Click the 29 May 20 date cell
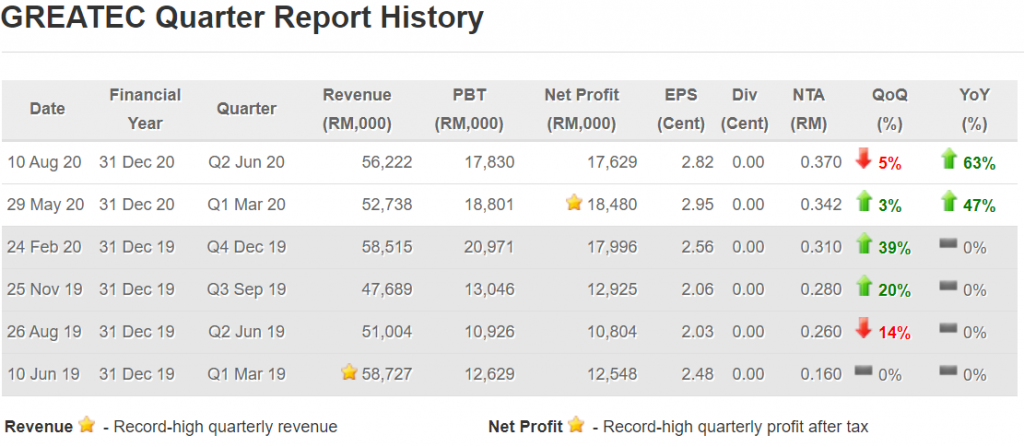This screenshot has height=447, width=1024. [44, 205]
